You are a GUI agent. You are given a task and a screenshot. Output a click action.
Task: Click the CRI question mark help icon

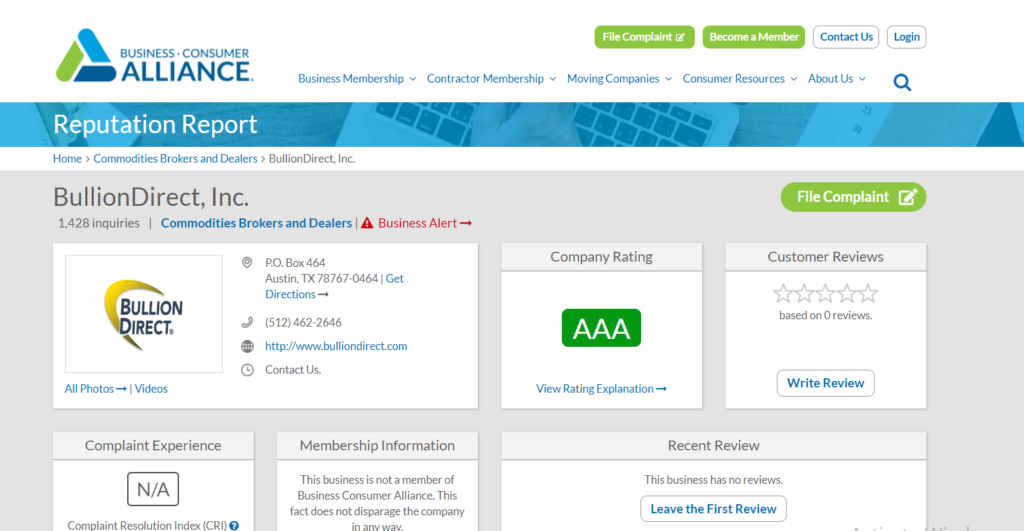234,526
